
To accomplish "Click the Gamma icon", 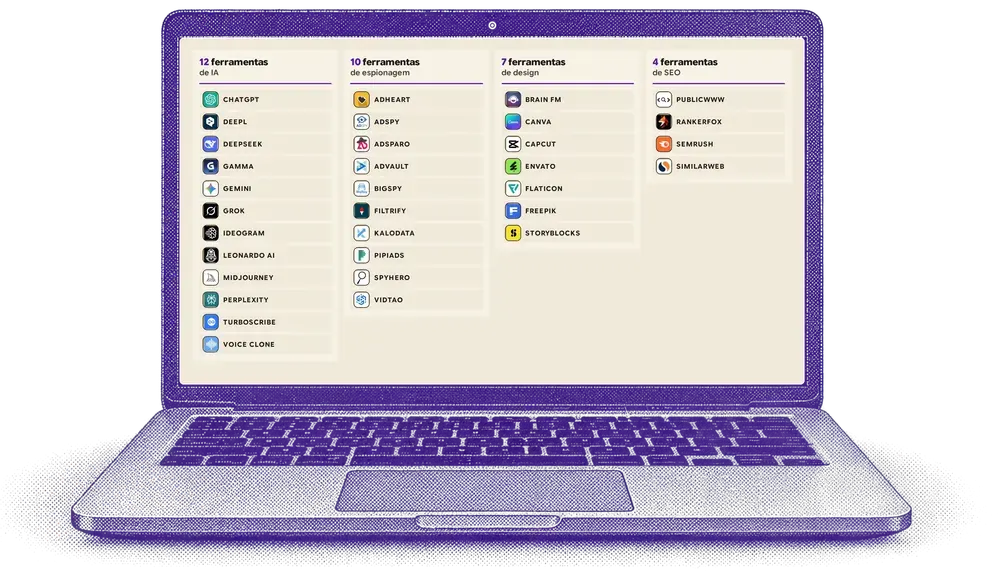I will click(210, 166).
